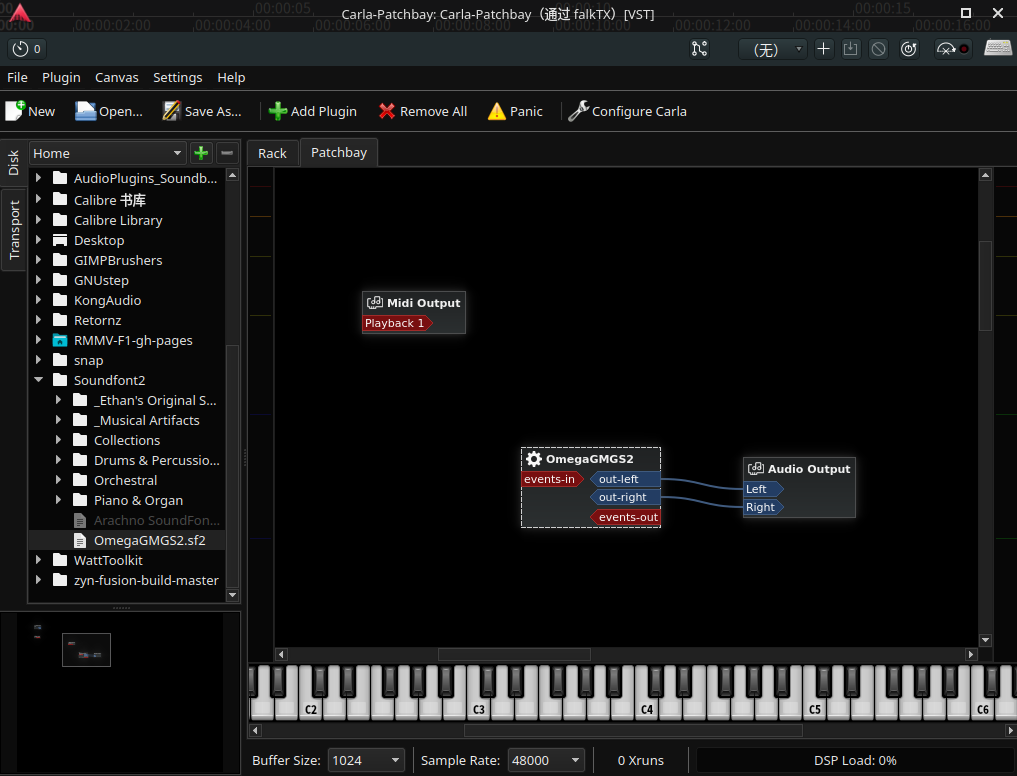Click the Desktop folder icon
The height and width of the screenshot is (776, 1017).
(60, 240)
